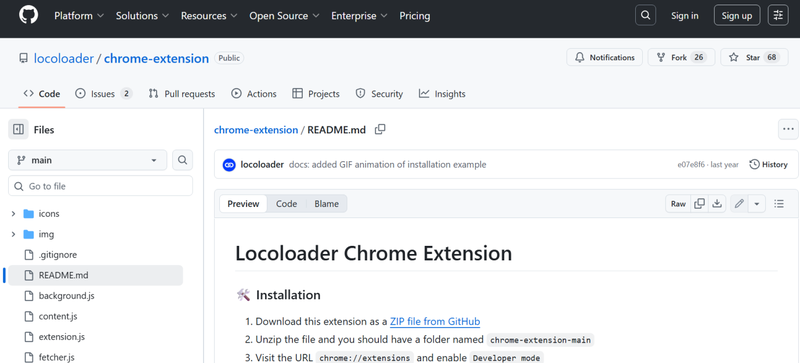Open locoloader author link in commit bar
This screenshot has height=363, width=800.
[x=262, y=164]
